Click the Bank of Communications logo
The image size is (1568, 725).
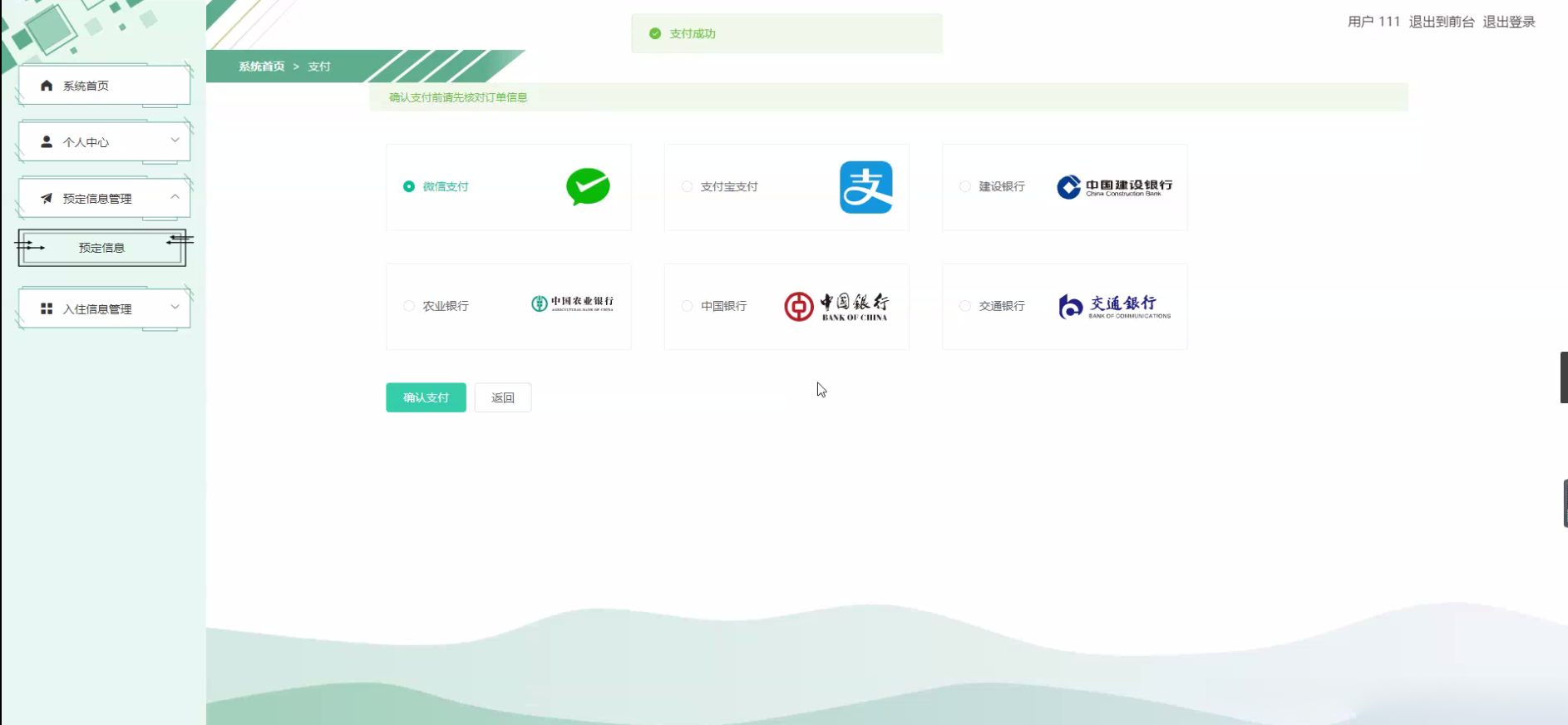click(x=1114, y=306)
